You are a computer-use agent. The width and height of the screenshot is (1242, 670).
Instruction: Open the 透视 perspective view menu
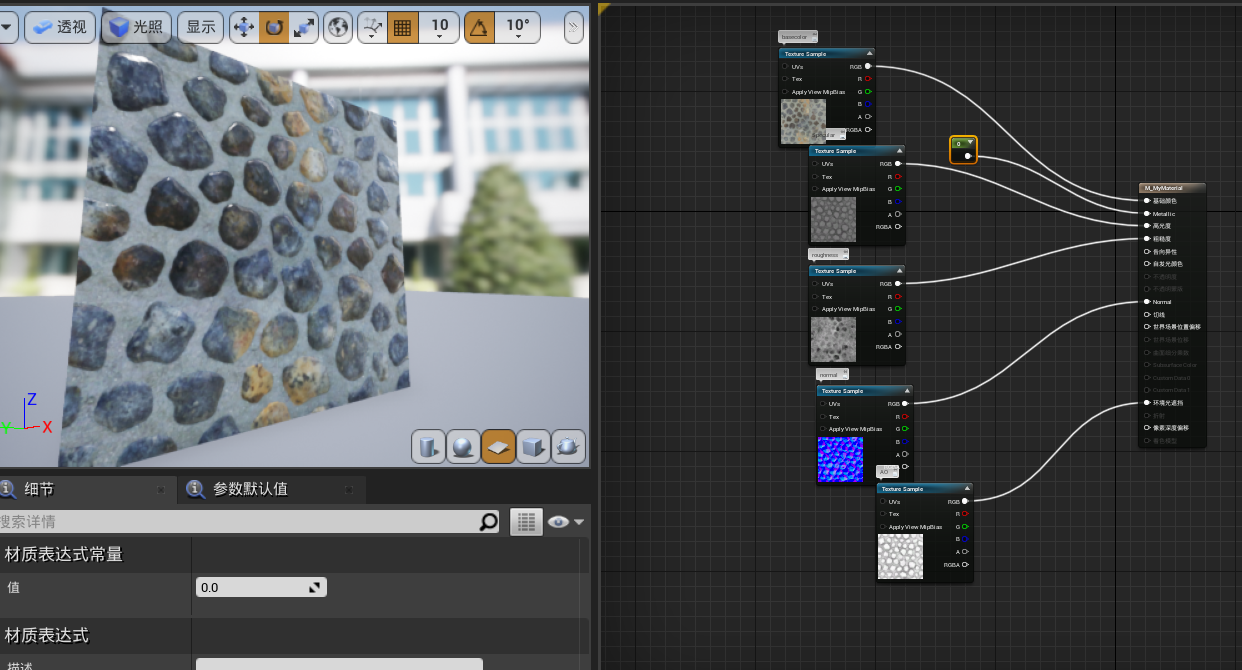pos(60,28)
